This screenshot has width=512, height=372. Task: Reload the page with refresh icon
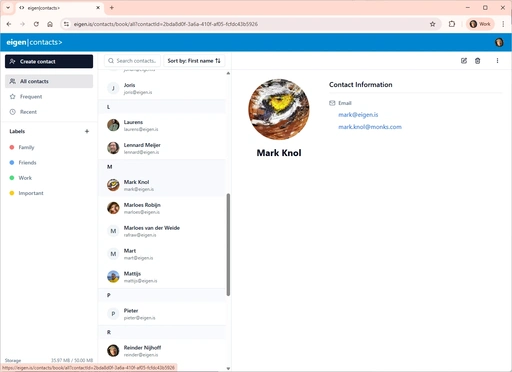point(36,24)
